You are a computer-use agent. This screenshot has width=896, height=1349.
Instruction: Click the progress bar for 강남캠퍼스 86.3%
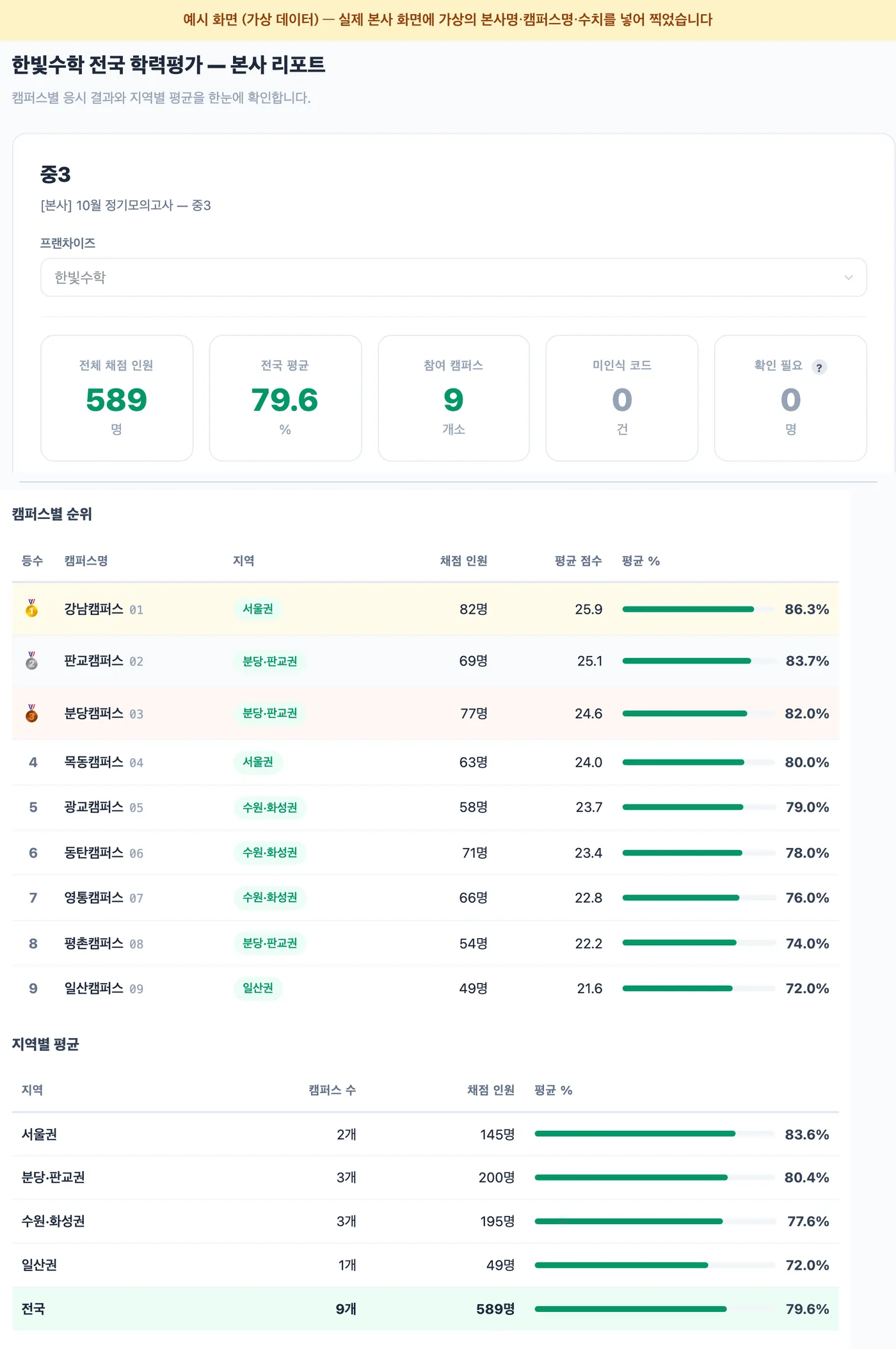699,609
